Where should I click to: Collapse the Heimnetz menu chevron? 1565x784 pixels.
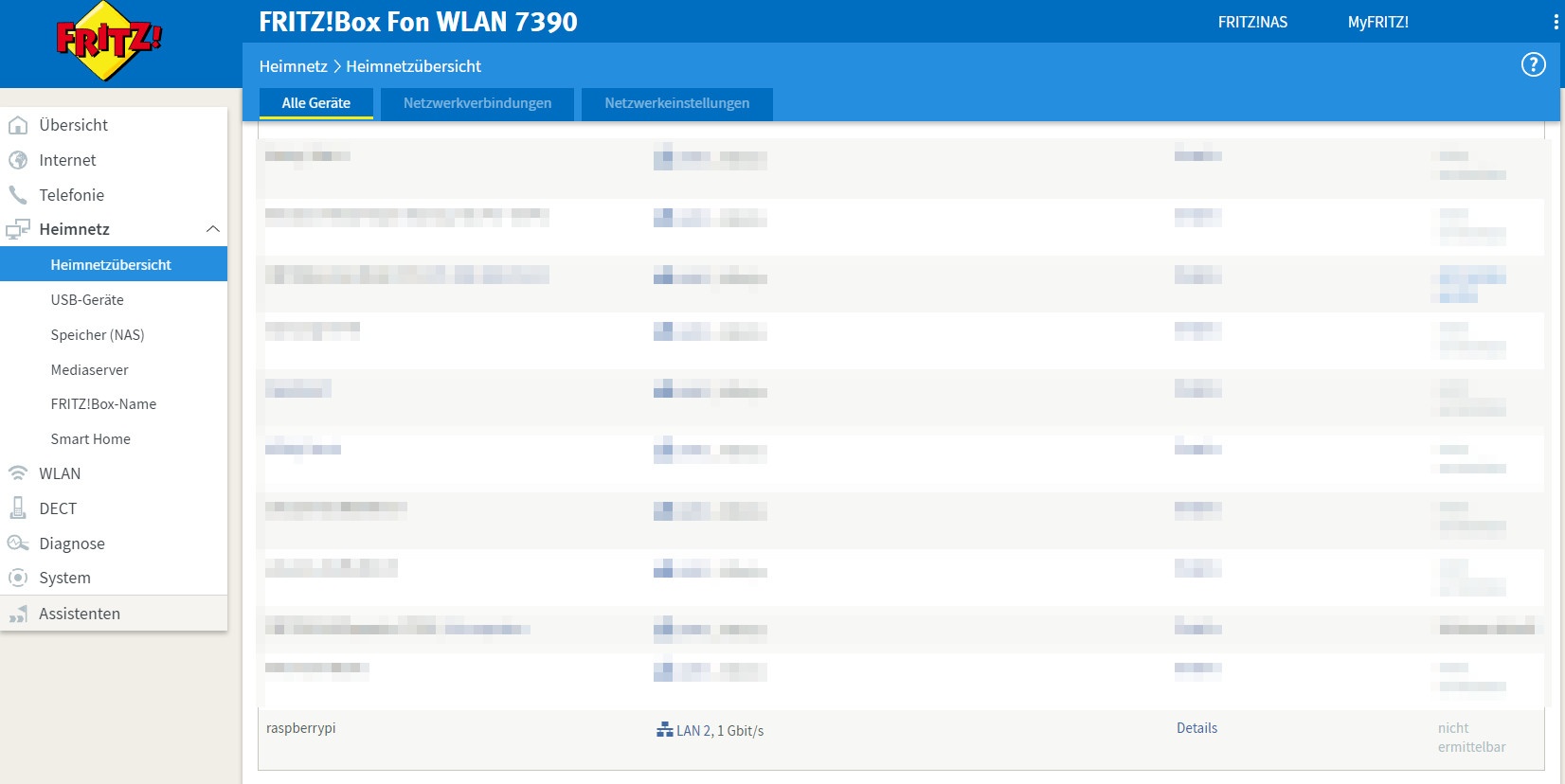point(213,229)
